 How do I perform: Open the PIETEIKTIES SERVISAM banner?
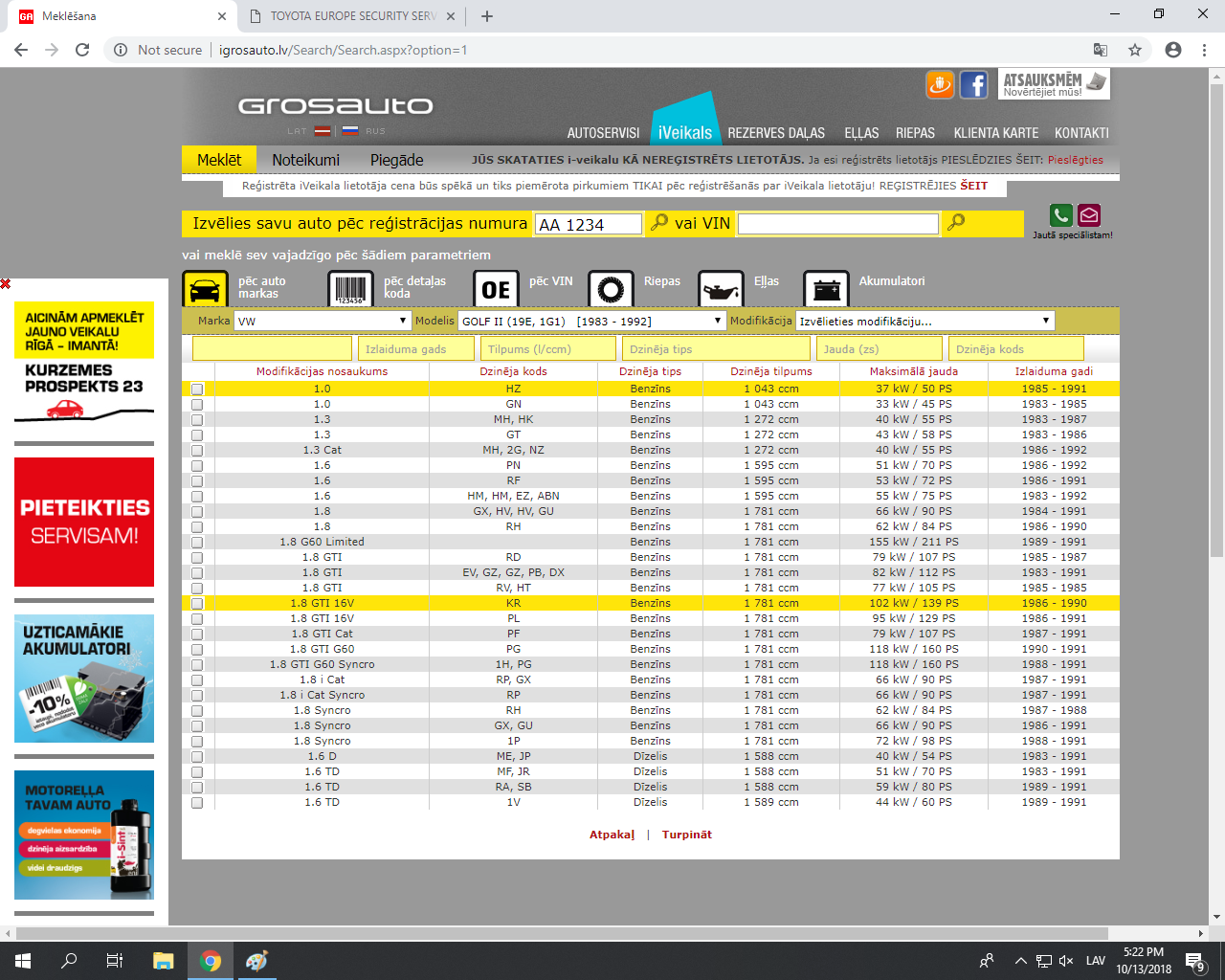coord(84,522)
